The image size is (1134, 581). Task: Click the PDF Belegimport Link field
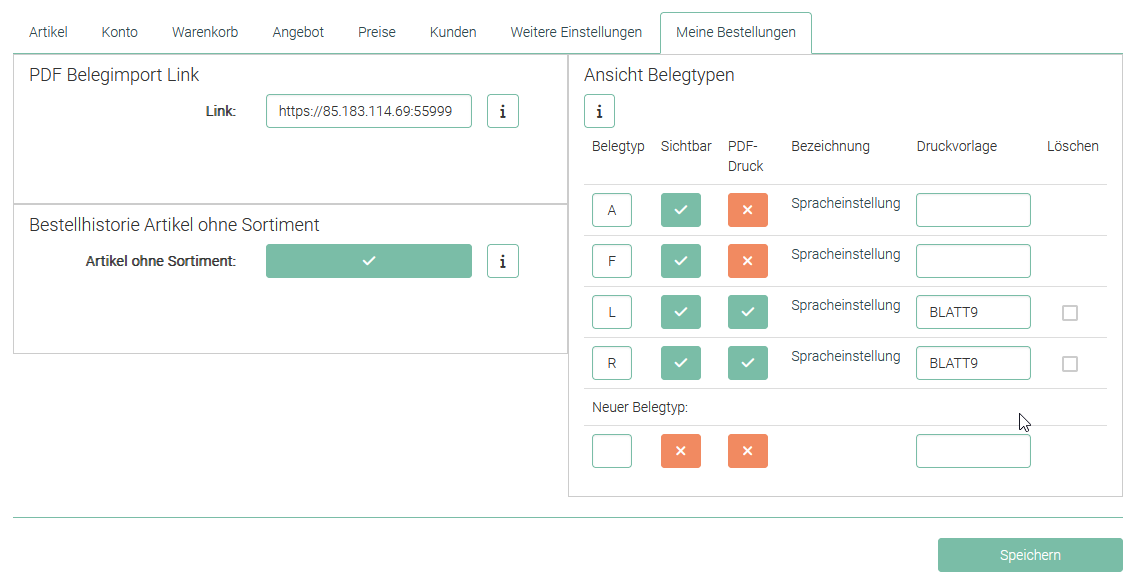tap(368, 112)
